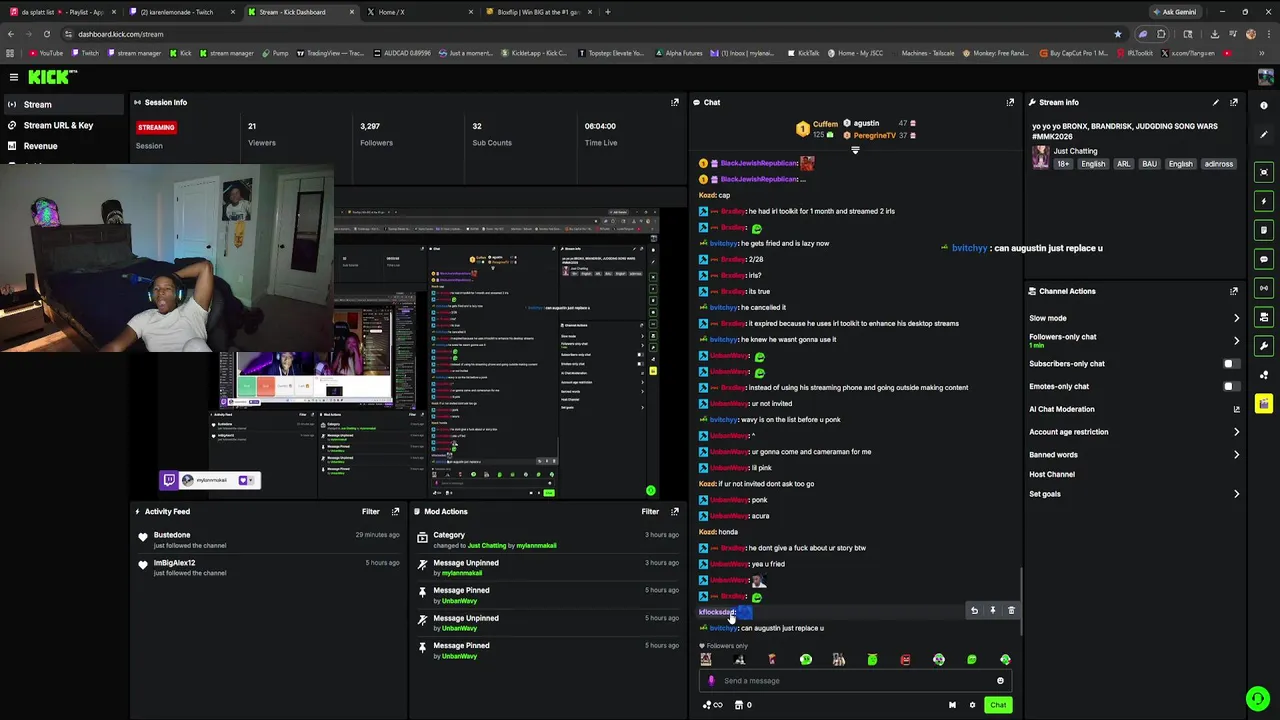Toggle Emotes-only chat switch
1280x720 pixels.
click(x=1231, y=386)
